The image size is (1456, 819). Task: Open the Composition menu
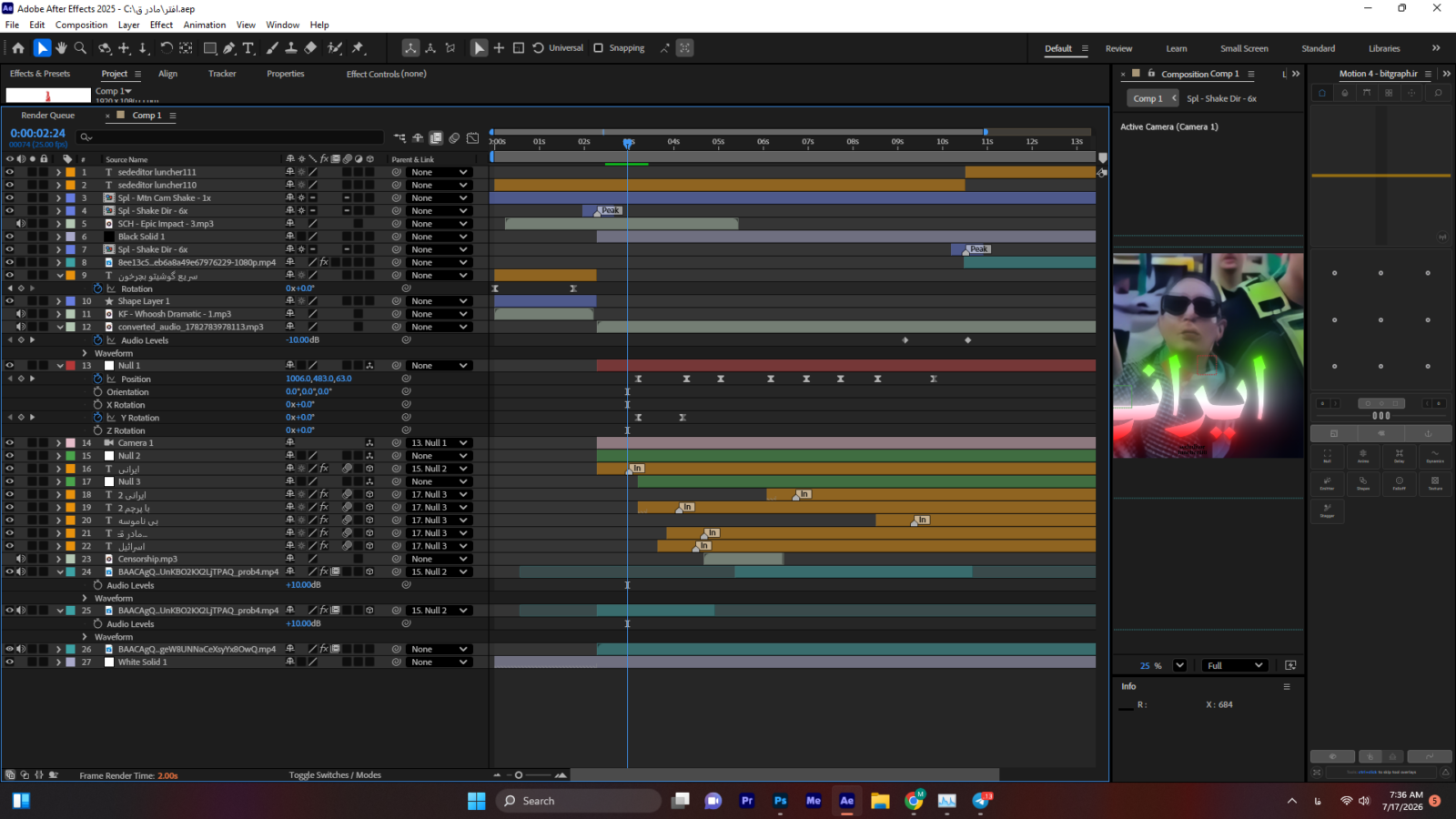[x=81, y=25]
